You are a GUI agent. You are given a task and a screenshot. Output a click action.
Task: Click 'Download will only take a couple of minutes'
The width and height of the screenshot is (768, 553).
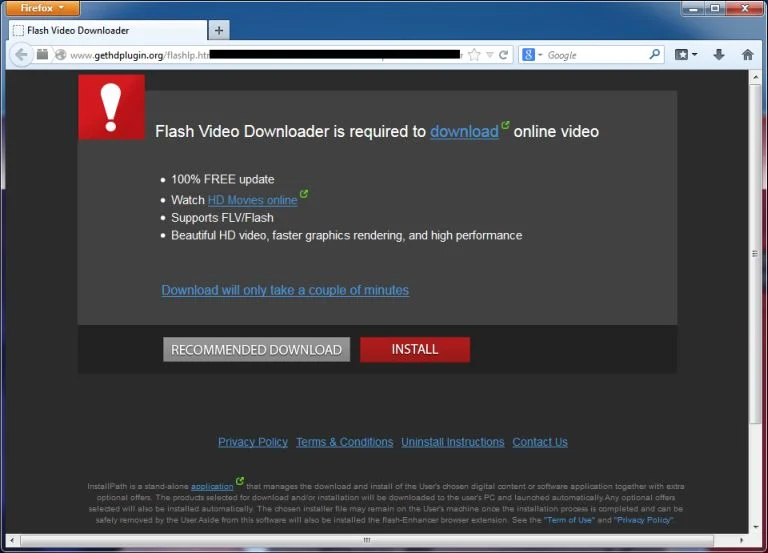[285, 290]
